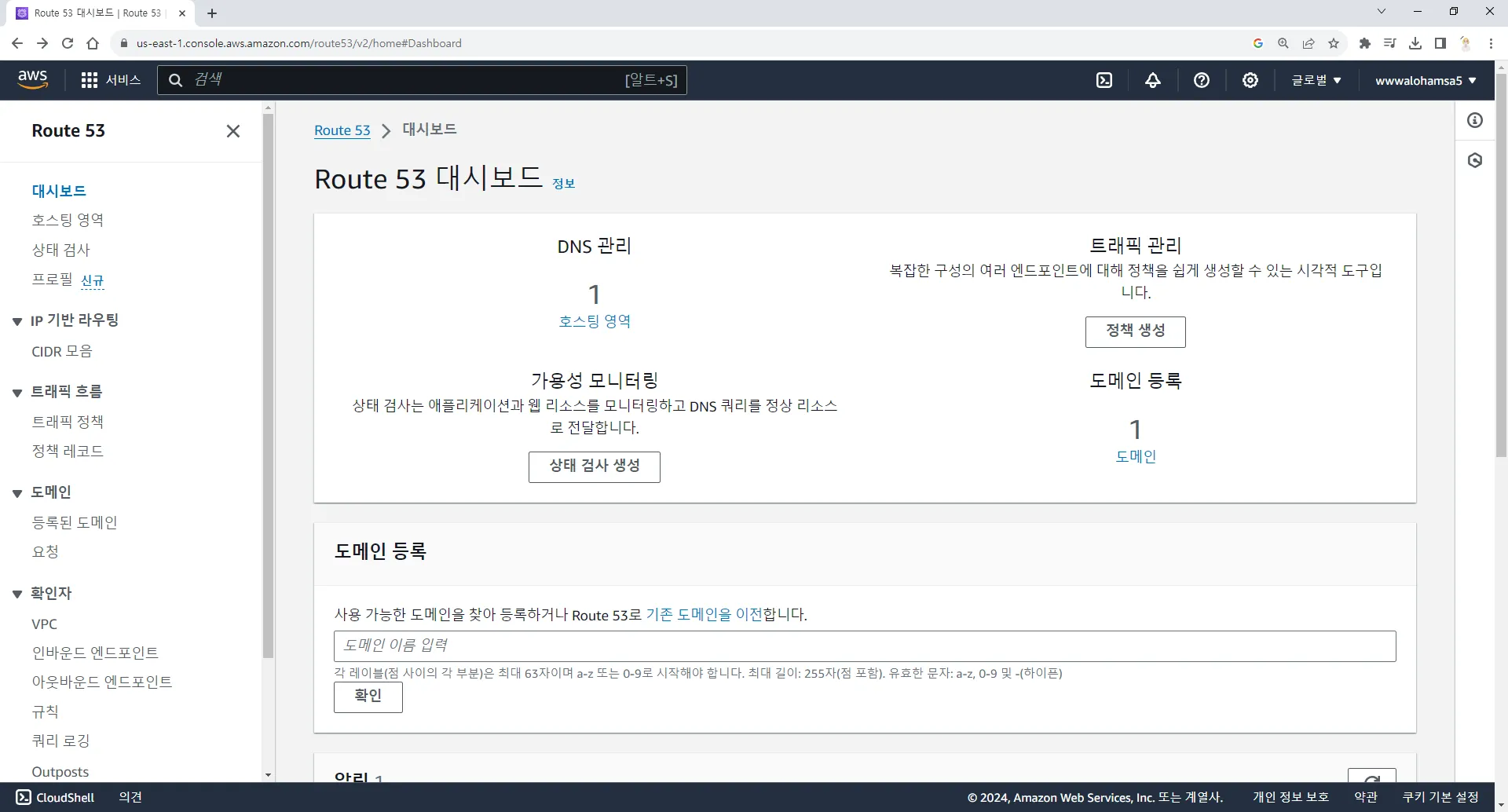Click the Google translate icon in address bar
Image resolution: width=1508 pixels, height=812 pixels.
pos(1258,43)
